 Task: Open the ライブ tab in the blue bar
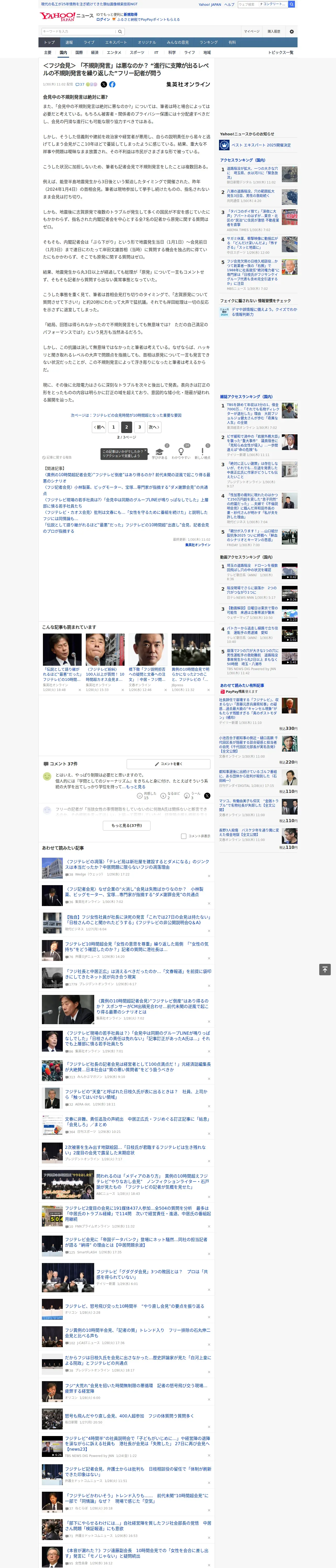tap(89, 43)
